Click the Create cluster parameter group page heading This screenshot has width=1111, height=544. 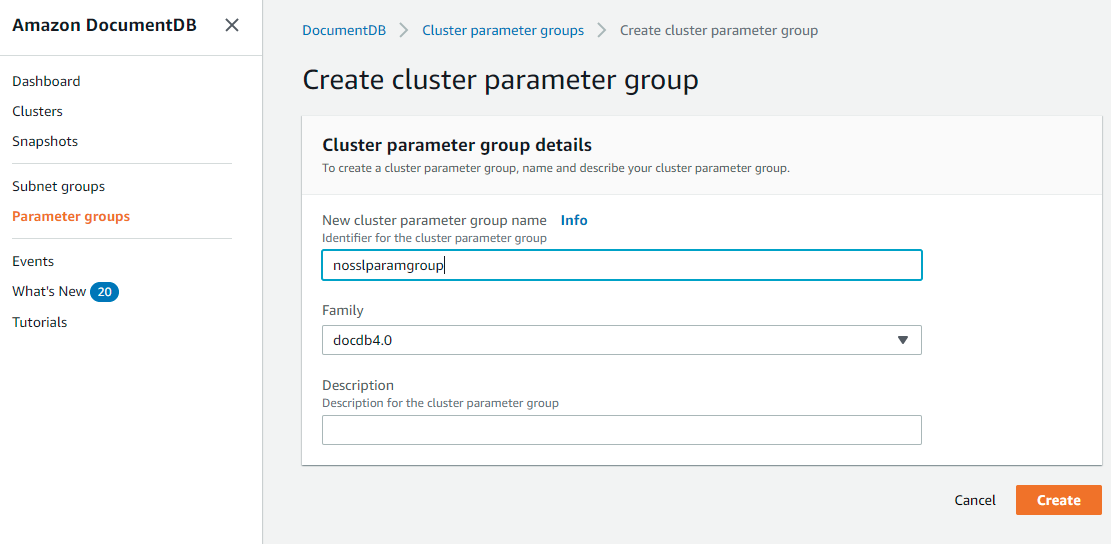(x=500, y=79)
